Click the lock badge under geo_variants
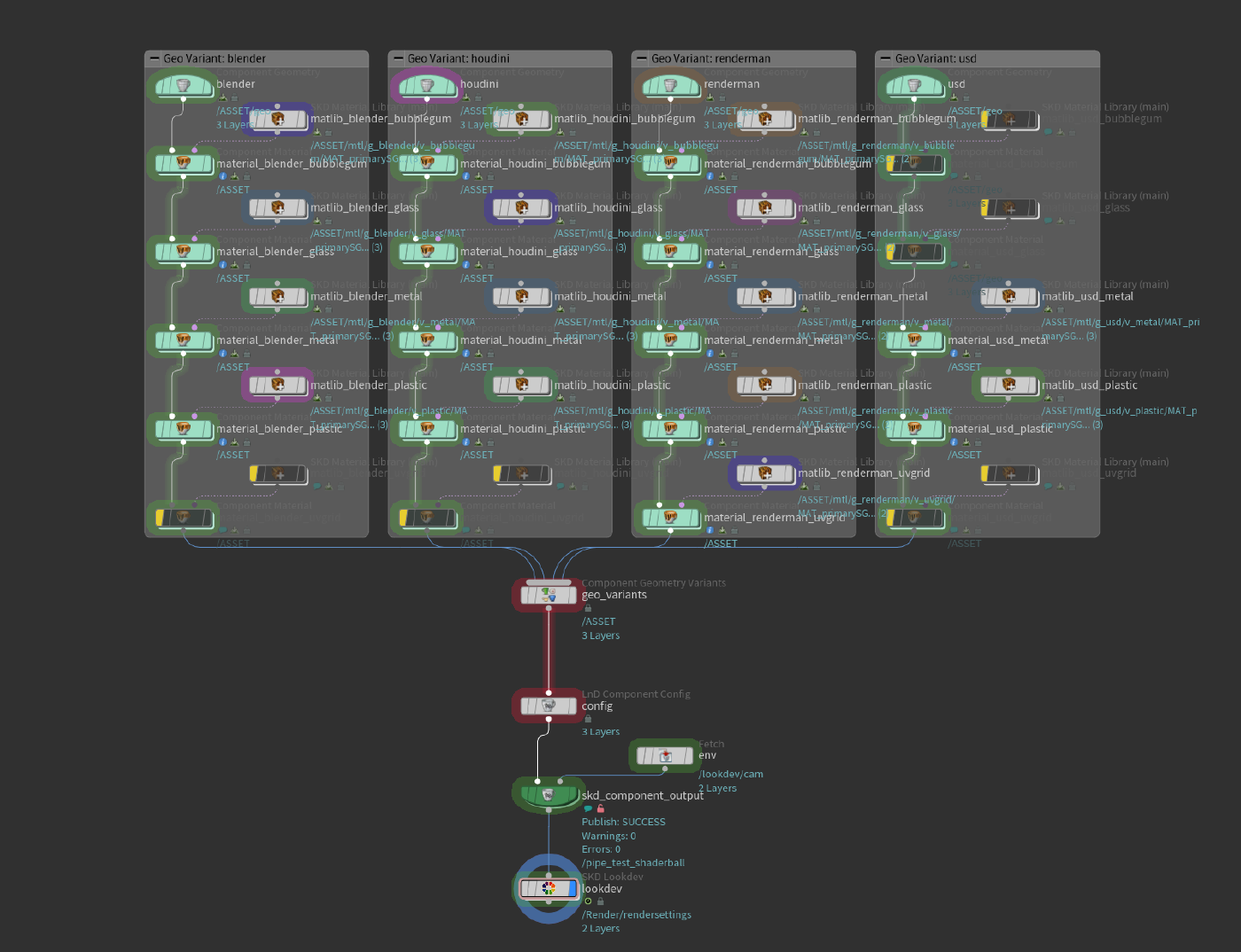Viewport: 1241px width, 952px height. pyautogui.click(x=588, y=608)
